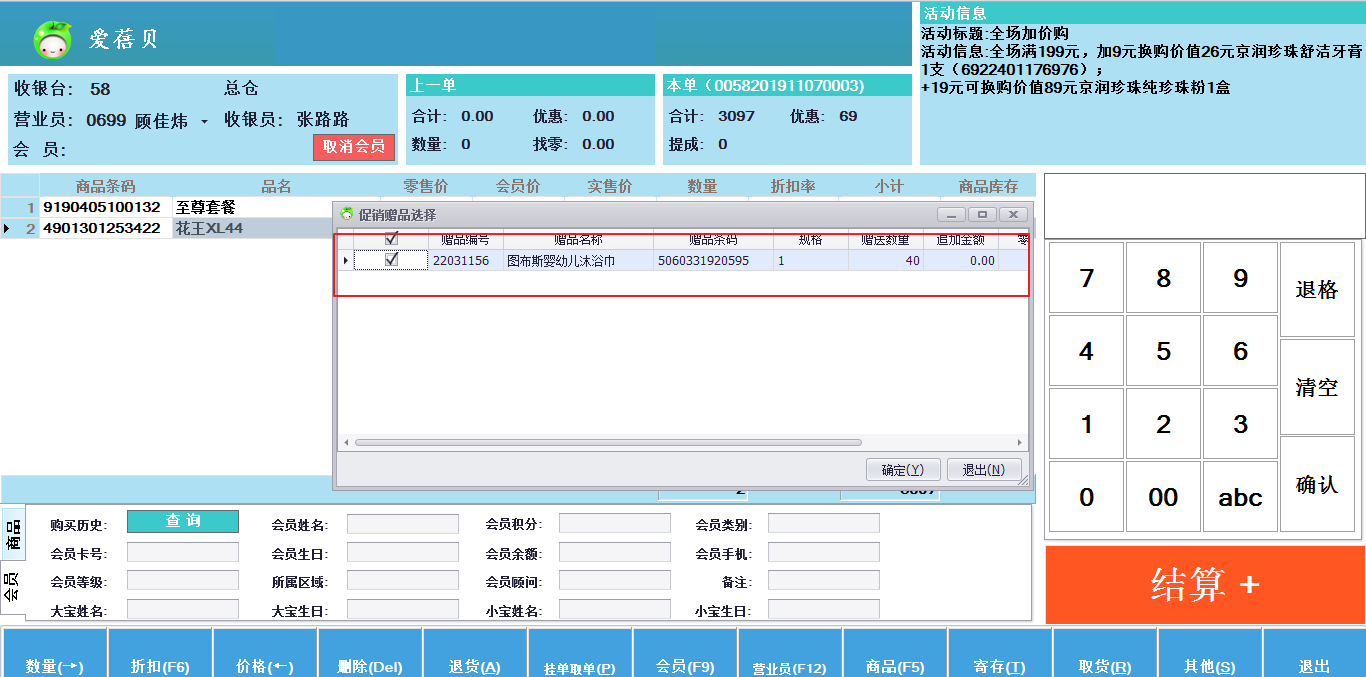The image size is (1366, 677).
Task: Click the 清空 clear key
Action: 1317,387
